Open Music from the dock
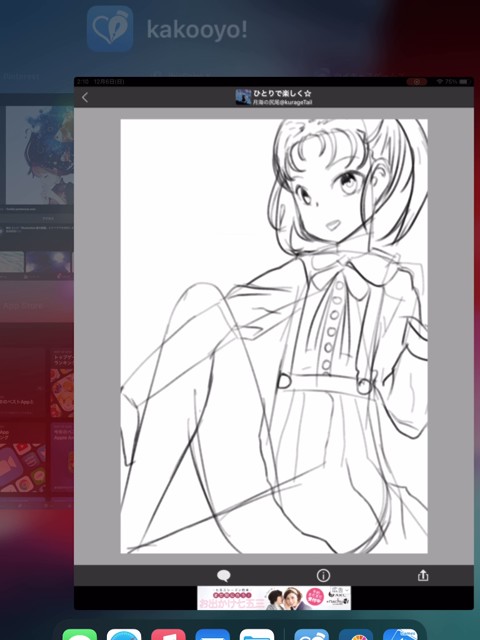The image size is (480, 640). 168,635
